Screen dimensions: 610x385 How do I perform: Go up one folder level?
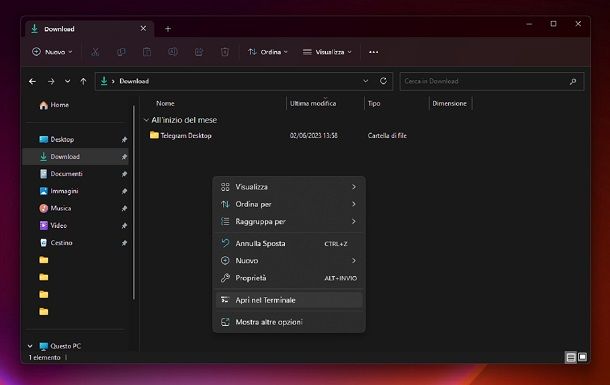coord(83,81)
